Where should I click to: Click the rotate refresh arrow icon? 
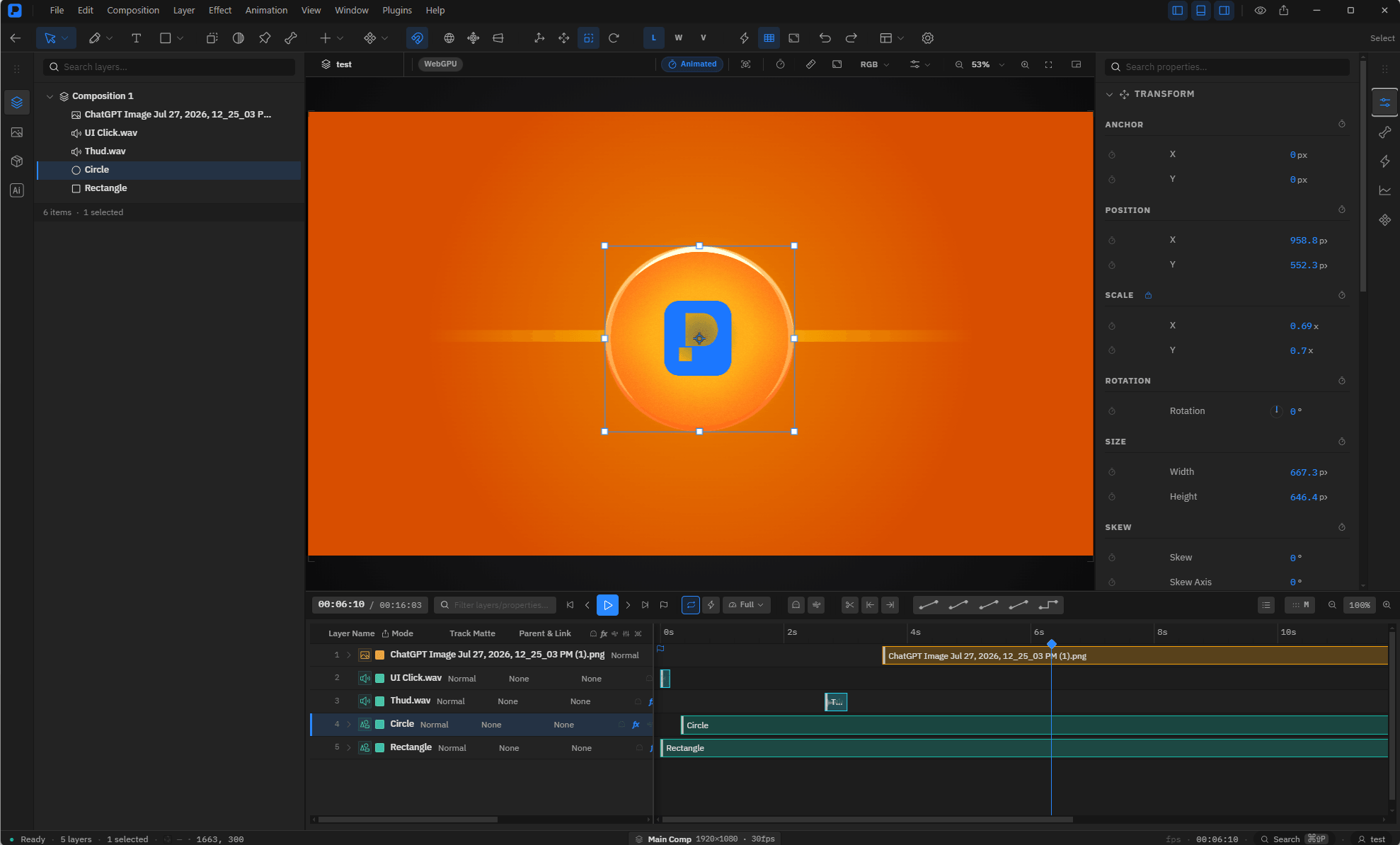[614, 38]
